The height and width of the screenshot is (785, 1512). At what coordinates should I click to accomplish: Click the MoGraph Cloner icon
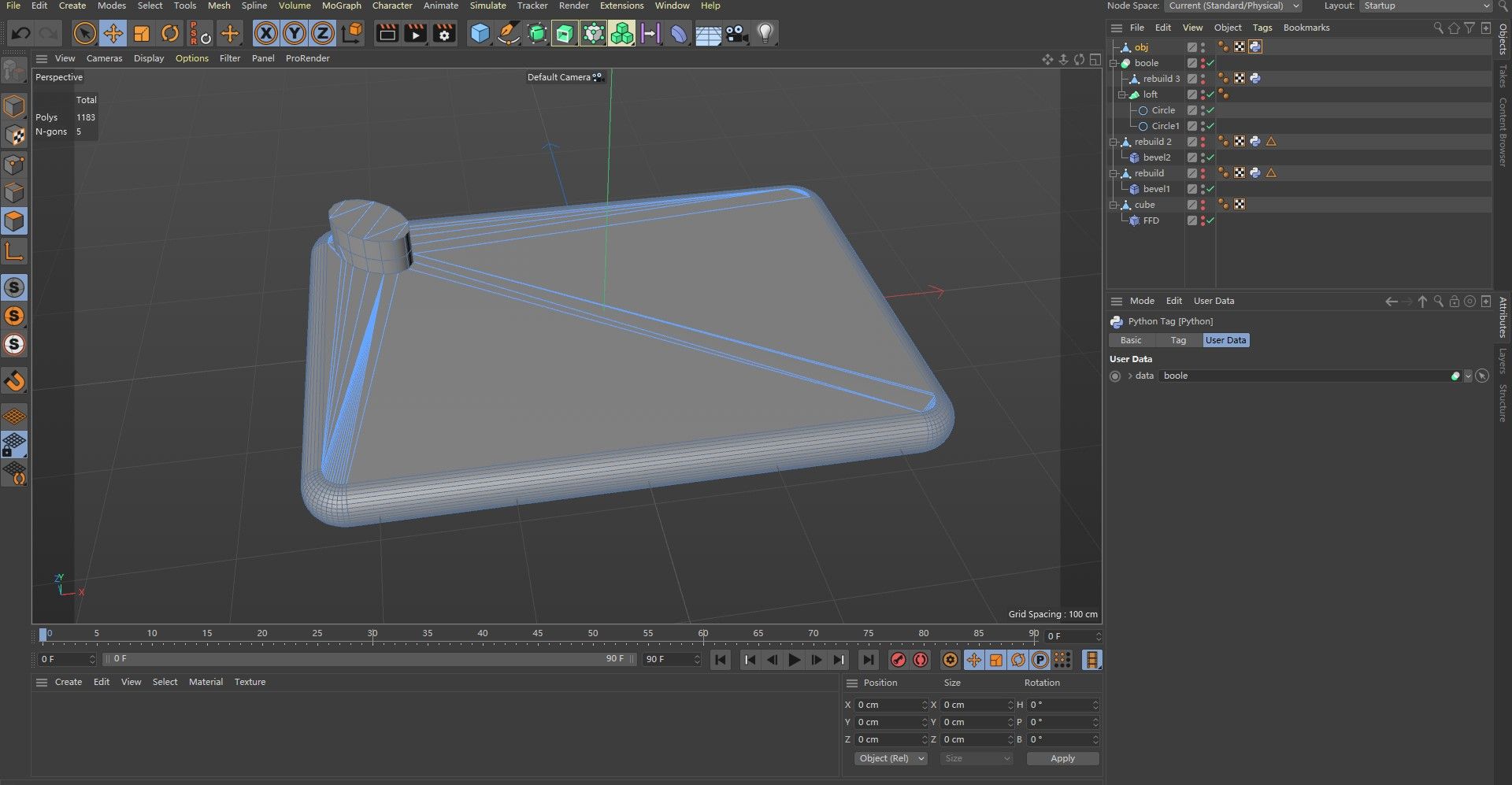[622, 33]
